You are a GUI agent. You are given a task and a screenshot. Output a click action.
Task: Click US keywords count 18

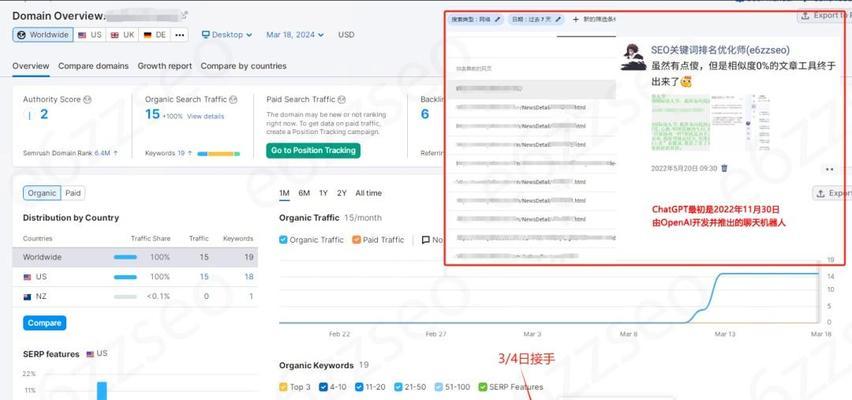(x=249, y=277)
